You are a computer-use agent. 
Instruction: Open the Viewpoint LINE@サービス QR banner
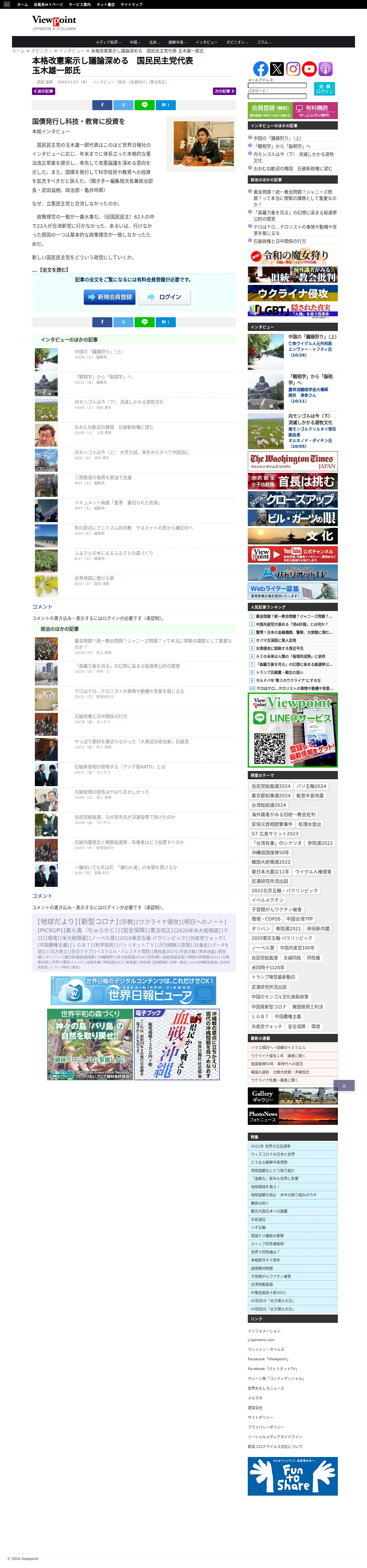[x=293, y=729]
